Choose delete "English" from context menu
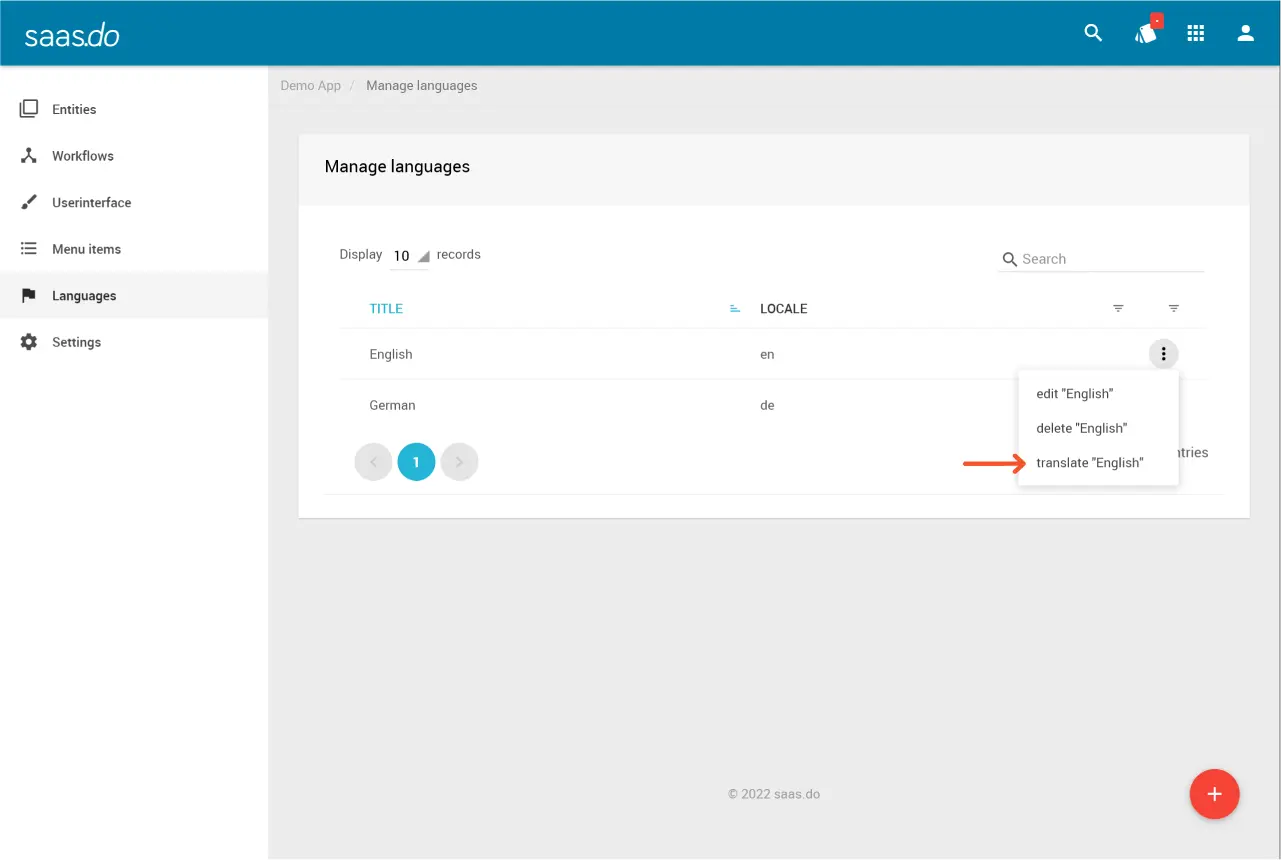Image resolution: width=1281 pixels, height=860 pixels. 1081,428
